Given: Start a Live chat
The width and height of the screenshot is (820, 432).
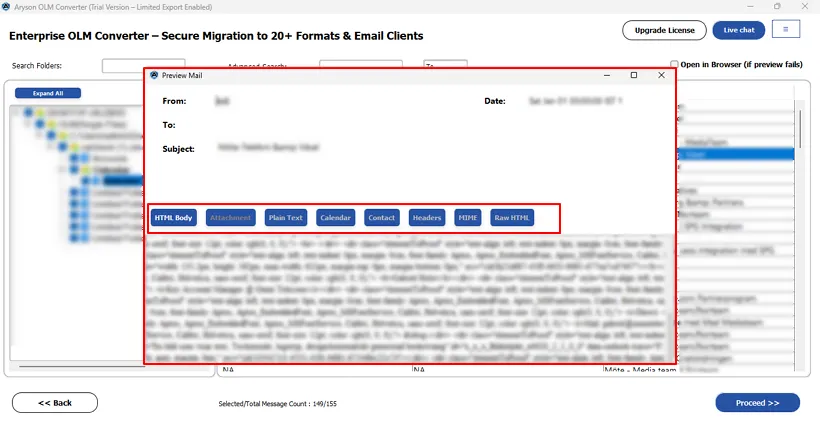Looking at the screenshot, I should (x=739, y=30).
